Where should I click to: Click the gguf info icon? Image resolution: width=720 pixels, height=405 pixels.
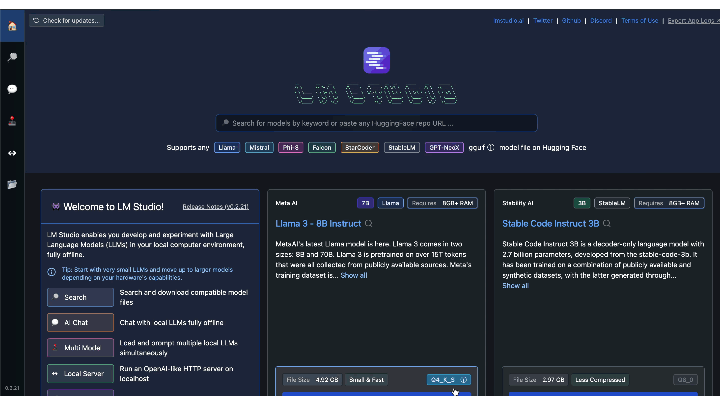[x=490, y=148]
